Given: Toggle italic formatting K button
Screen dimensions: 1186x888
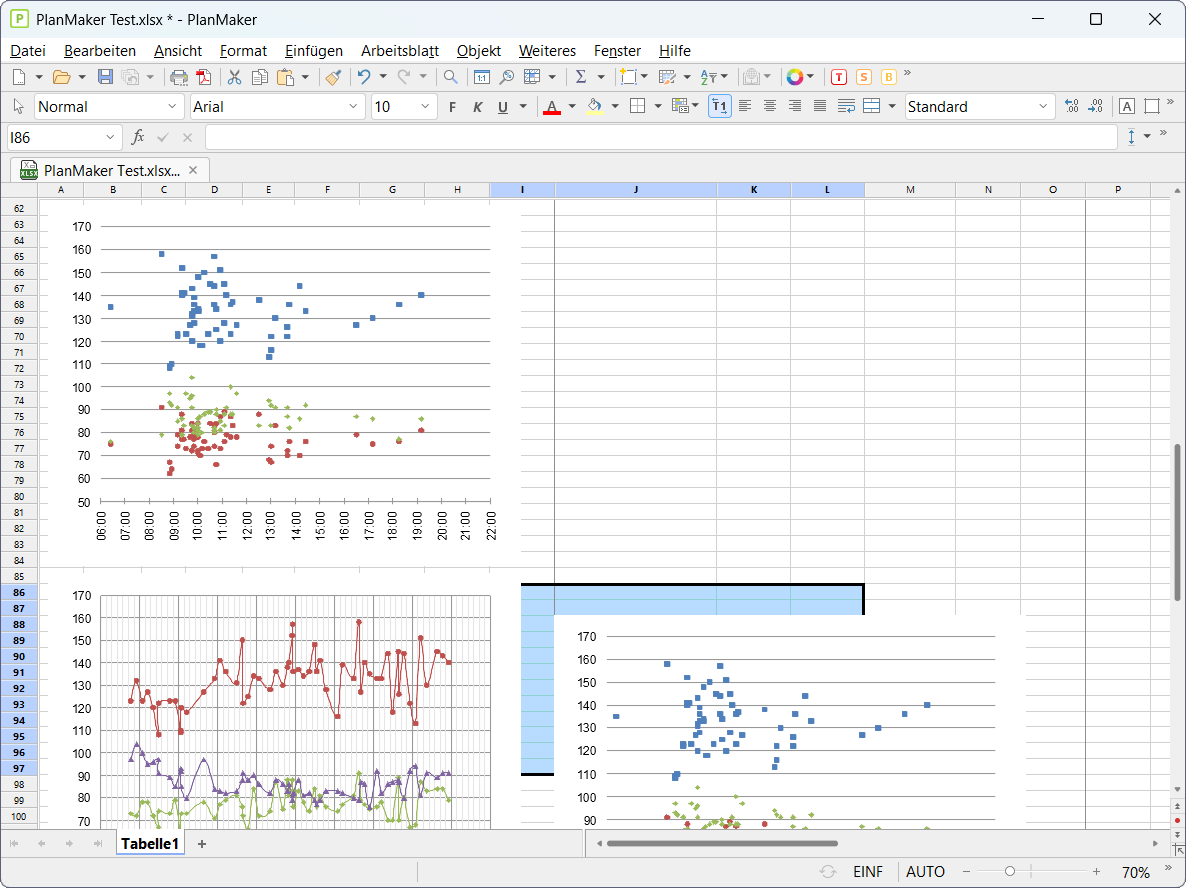Looking at the screenshot, I should click(x=477, y=107).
